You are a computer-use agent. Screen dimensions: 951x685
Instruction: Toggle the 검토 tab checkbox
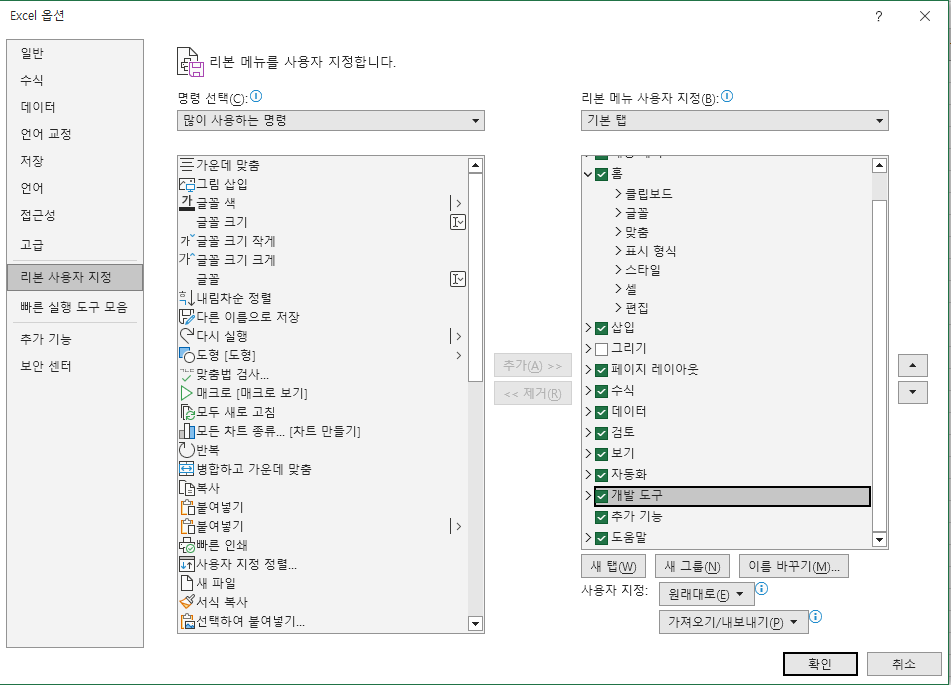602,433
